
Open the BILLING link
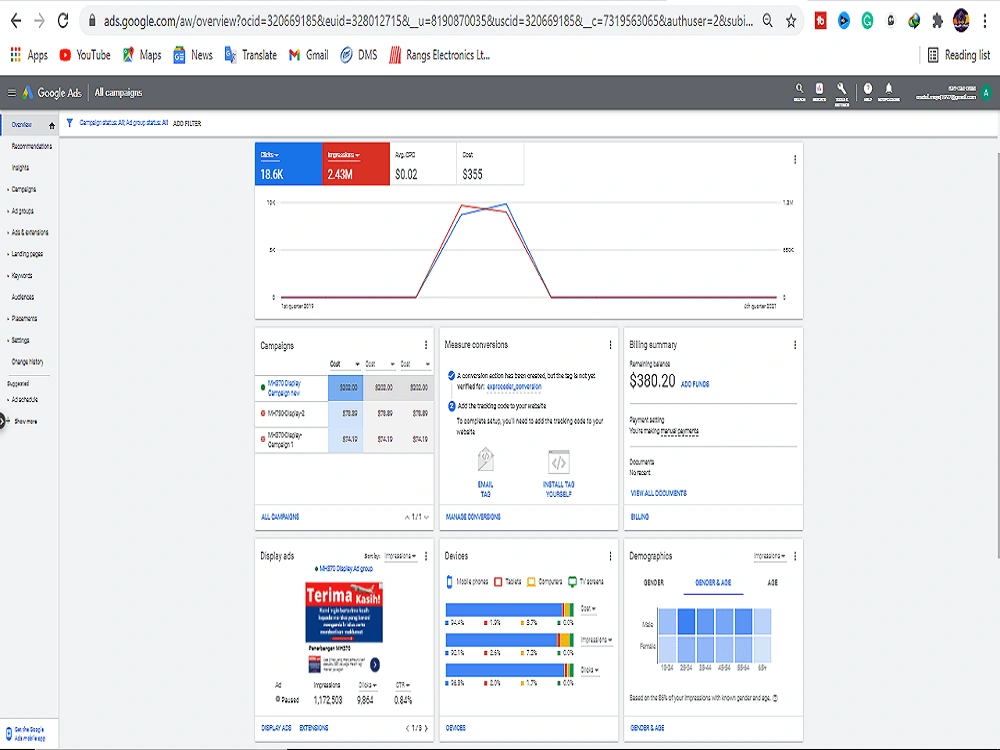(x=640, y=517)
